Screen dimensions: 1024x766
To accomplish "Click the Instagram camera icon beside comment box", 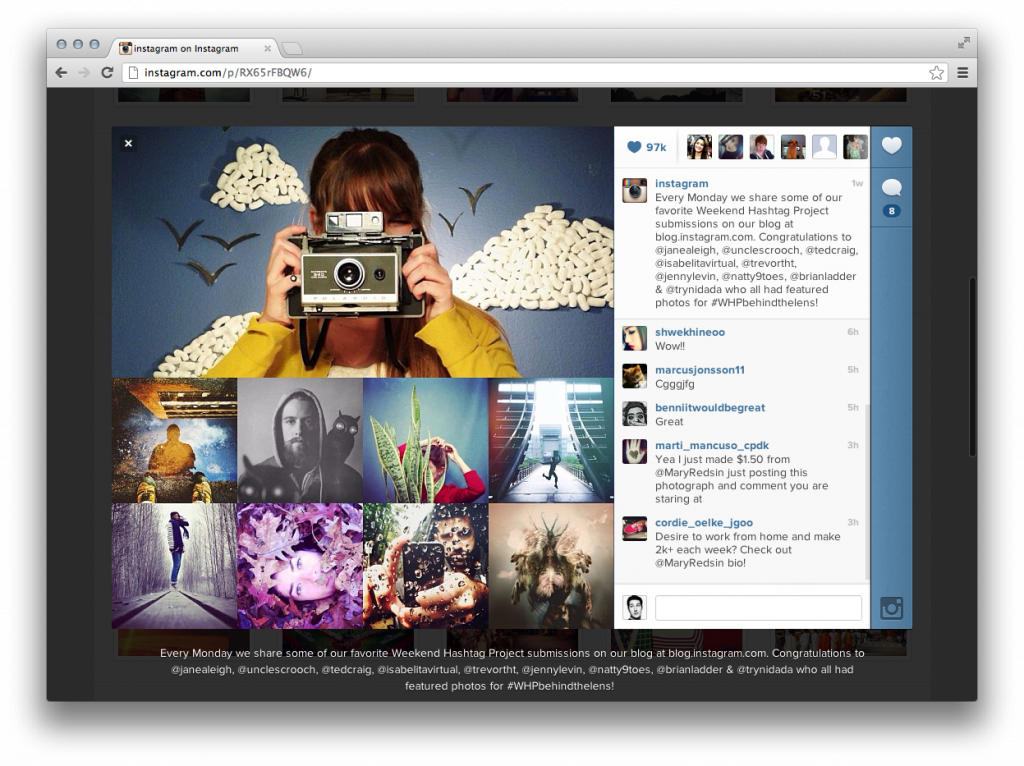I will (x=890, y=607).
